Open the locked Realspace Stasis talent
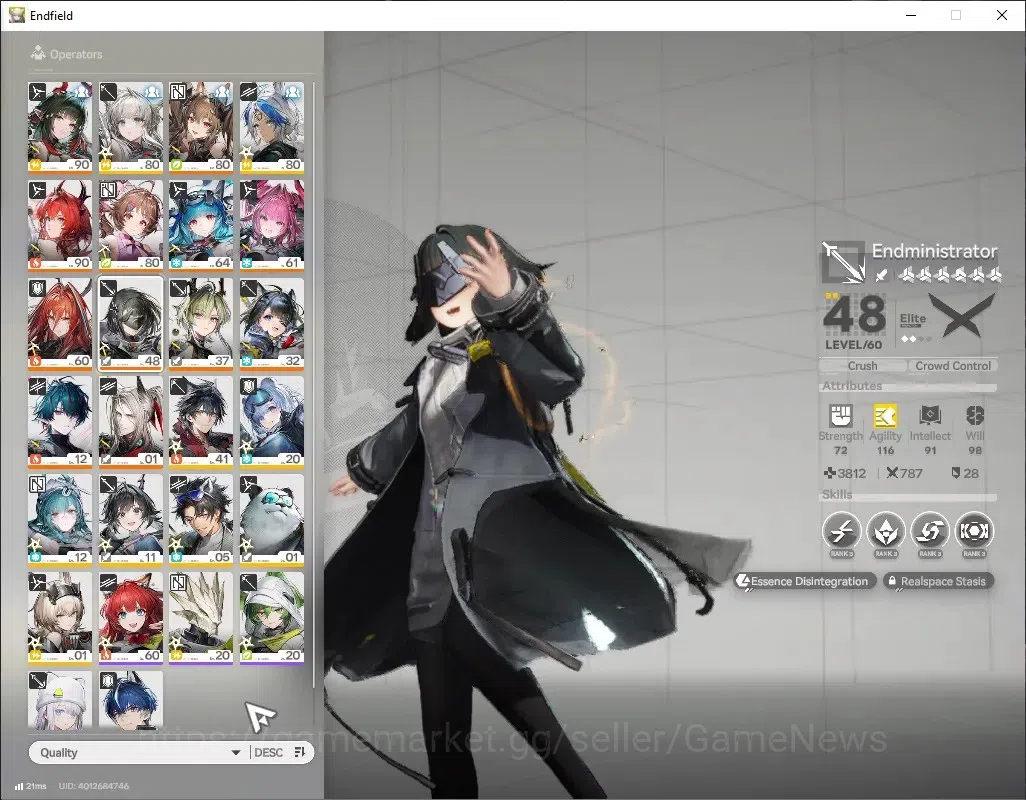 point(938,581)
